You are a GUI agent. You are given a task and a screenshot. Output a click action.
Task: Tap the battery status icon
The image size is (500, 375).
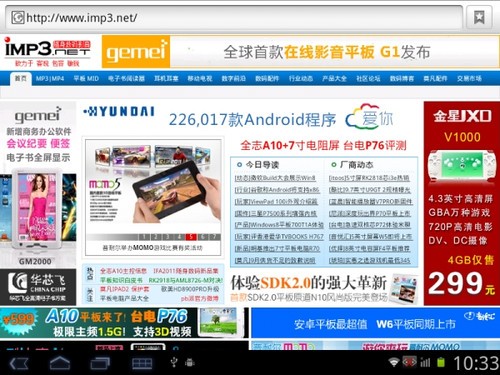pos(441,362)
